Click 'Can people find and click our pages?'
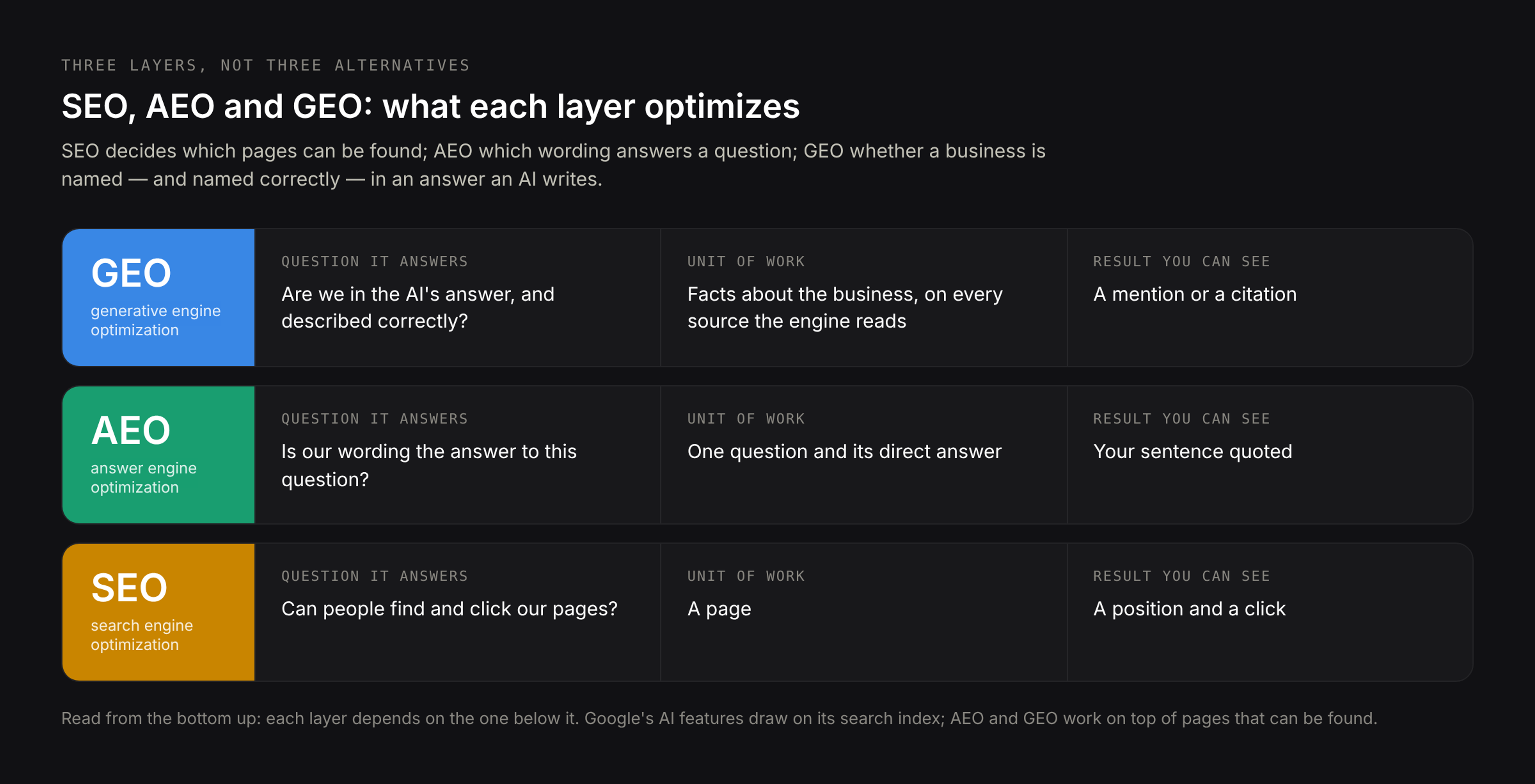 (449, 609)
